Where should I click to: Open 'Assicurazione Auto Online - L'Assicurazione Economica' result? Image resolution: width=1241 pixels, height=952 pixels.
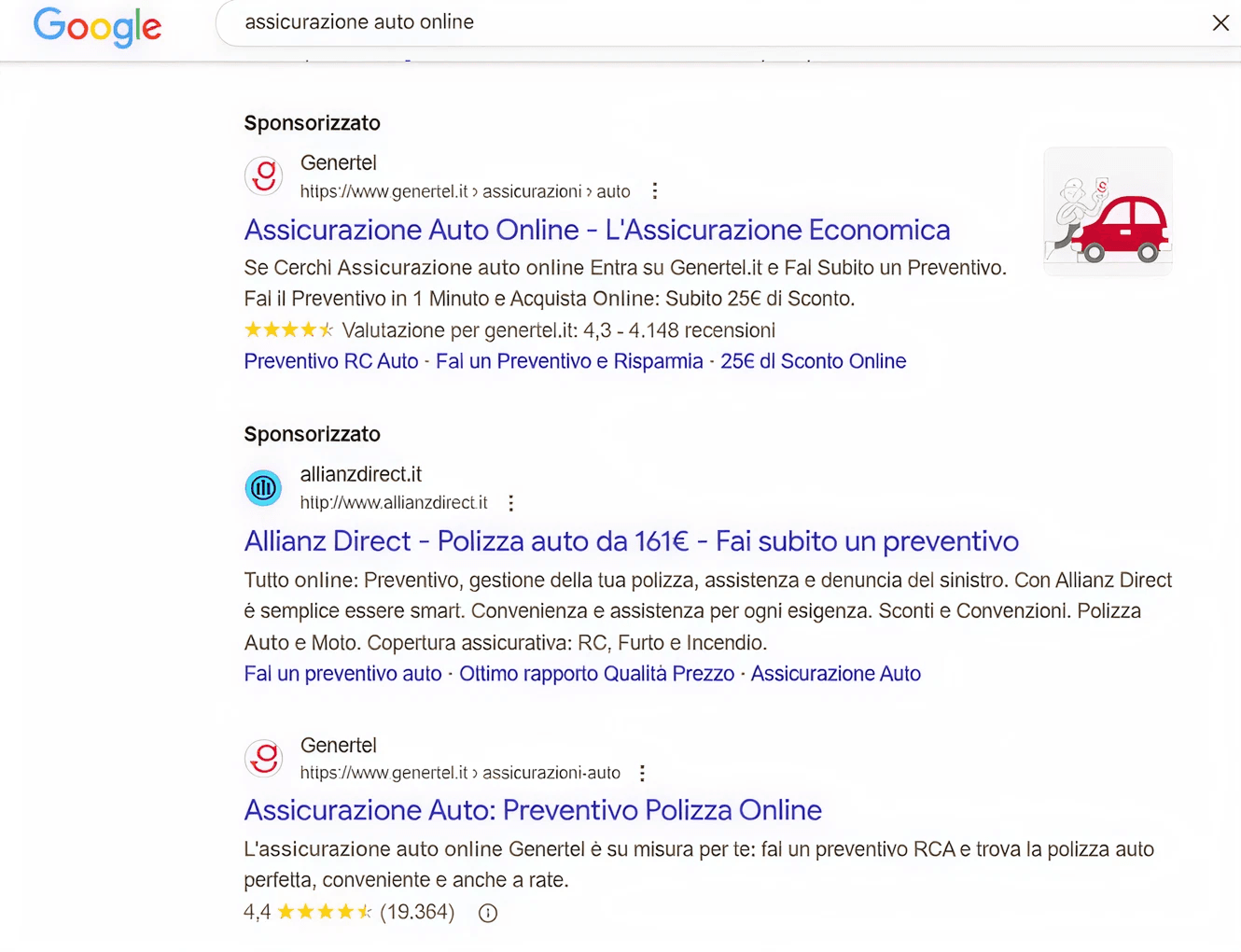[596, 230]
